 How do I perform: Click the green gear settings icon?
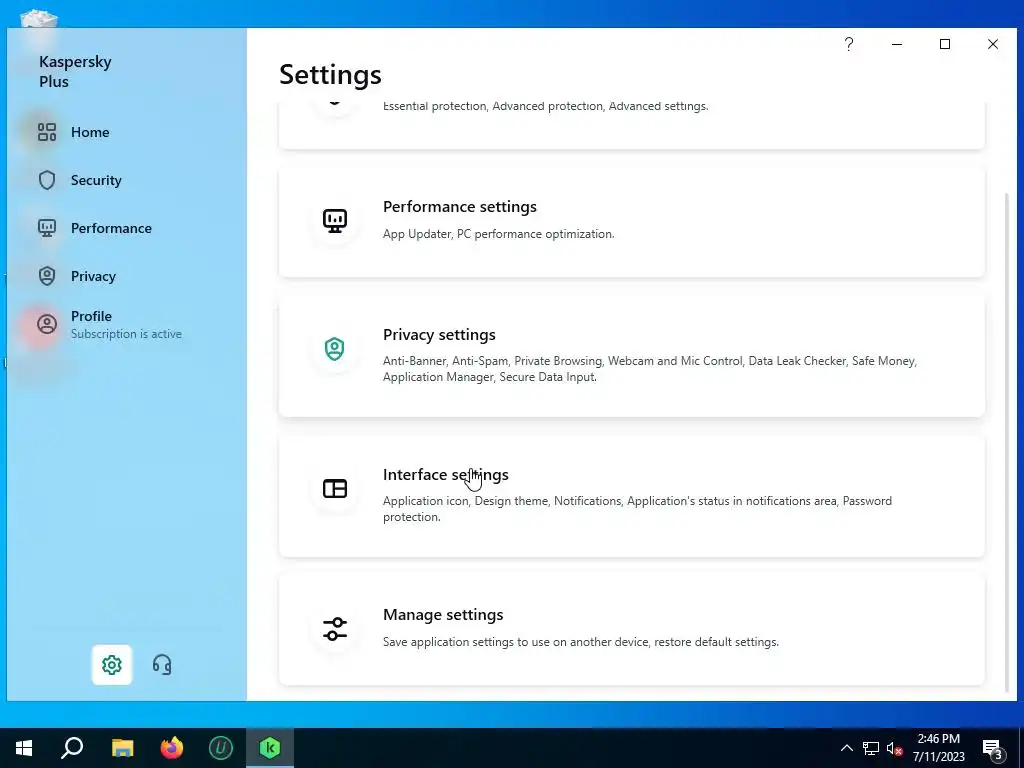(x=112, y=665)
